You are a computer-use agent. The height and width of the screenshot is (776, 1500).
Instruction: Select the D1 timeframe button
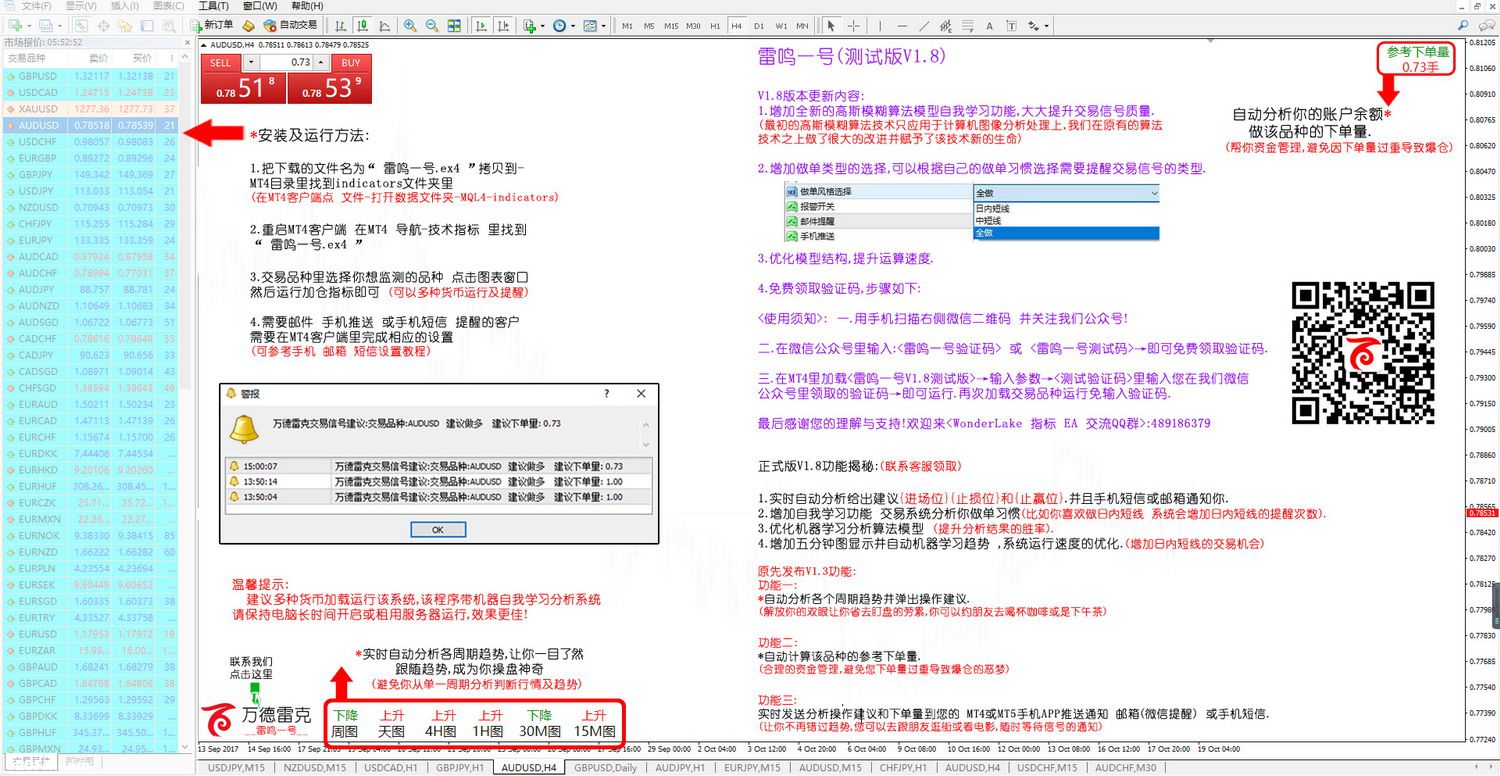tap(759, 25)
